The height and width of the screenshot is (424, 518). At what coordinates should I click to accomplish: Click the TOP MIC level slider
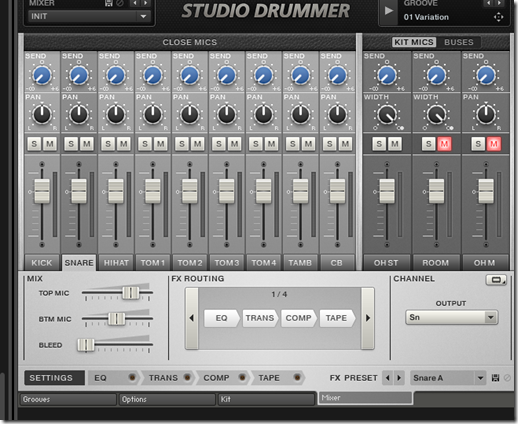click(x=130, y=293)
